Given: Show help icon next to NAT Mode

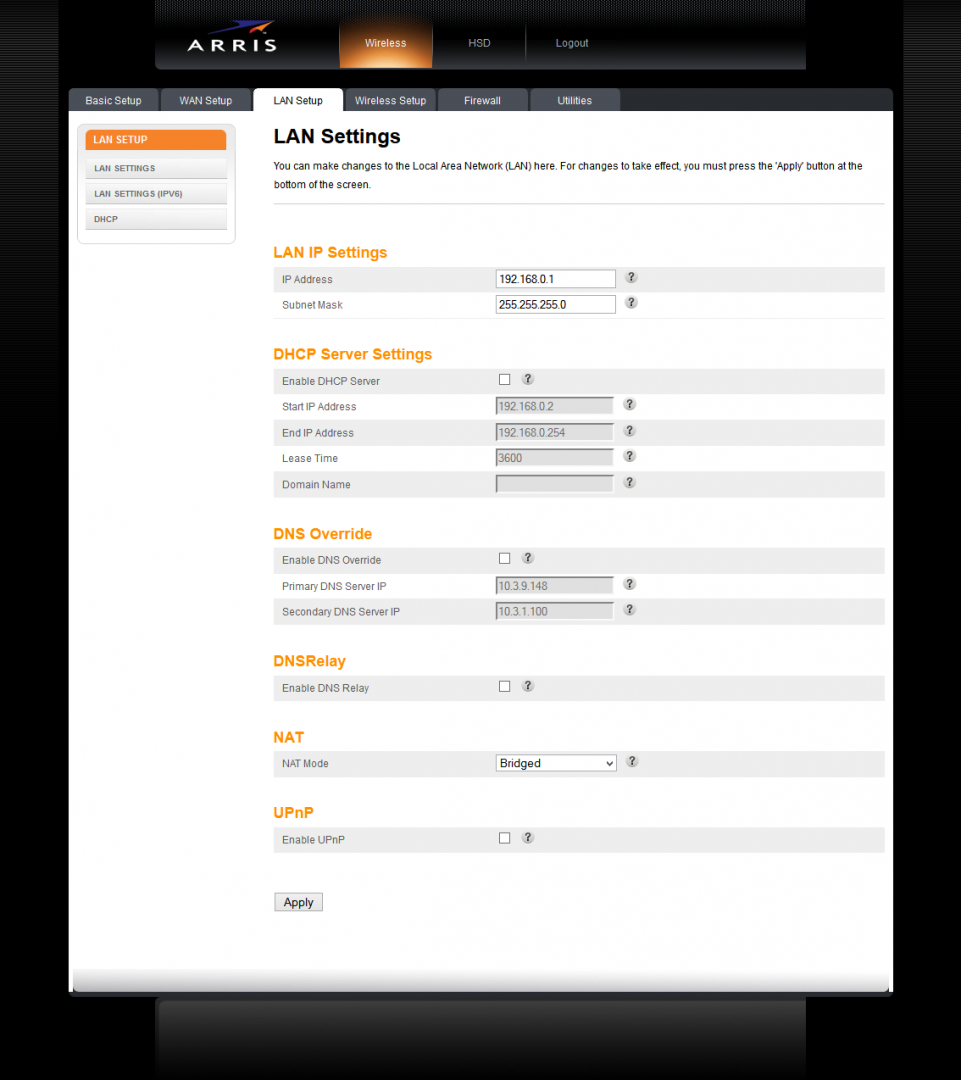Looking at the screenshot, I should pyautogui.click(x=632, y=762).
